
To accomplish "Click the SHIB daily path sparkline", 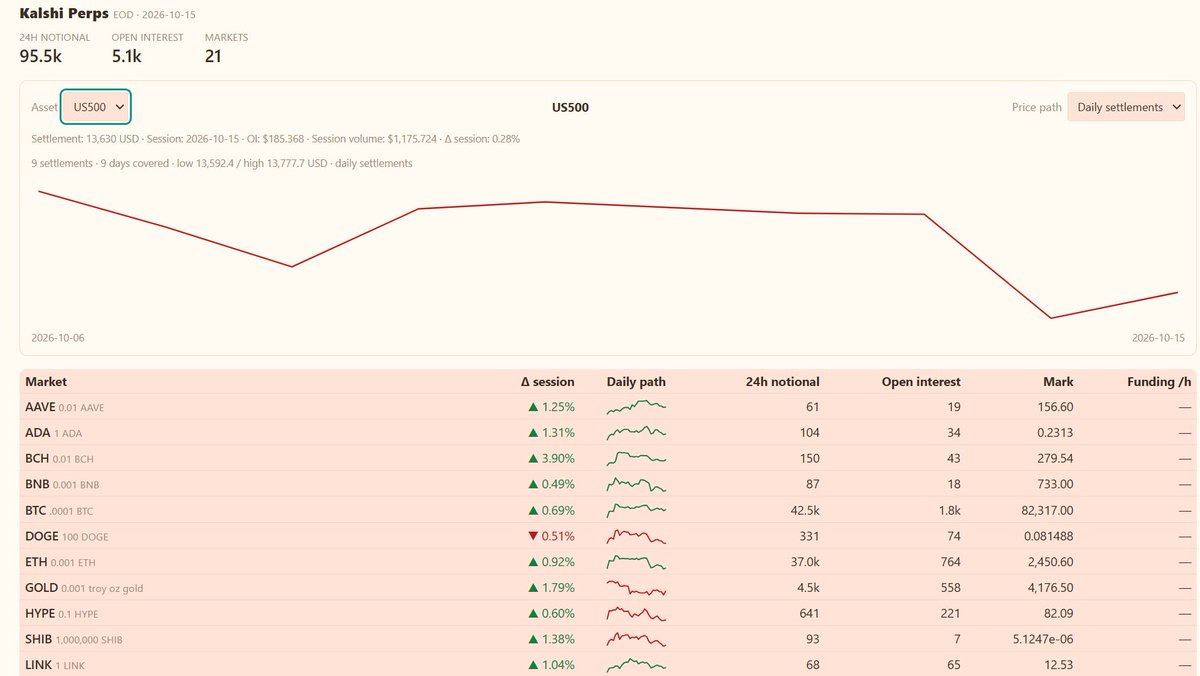I will [636, 639].
